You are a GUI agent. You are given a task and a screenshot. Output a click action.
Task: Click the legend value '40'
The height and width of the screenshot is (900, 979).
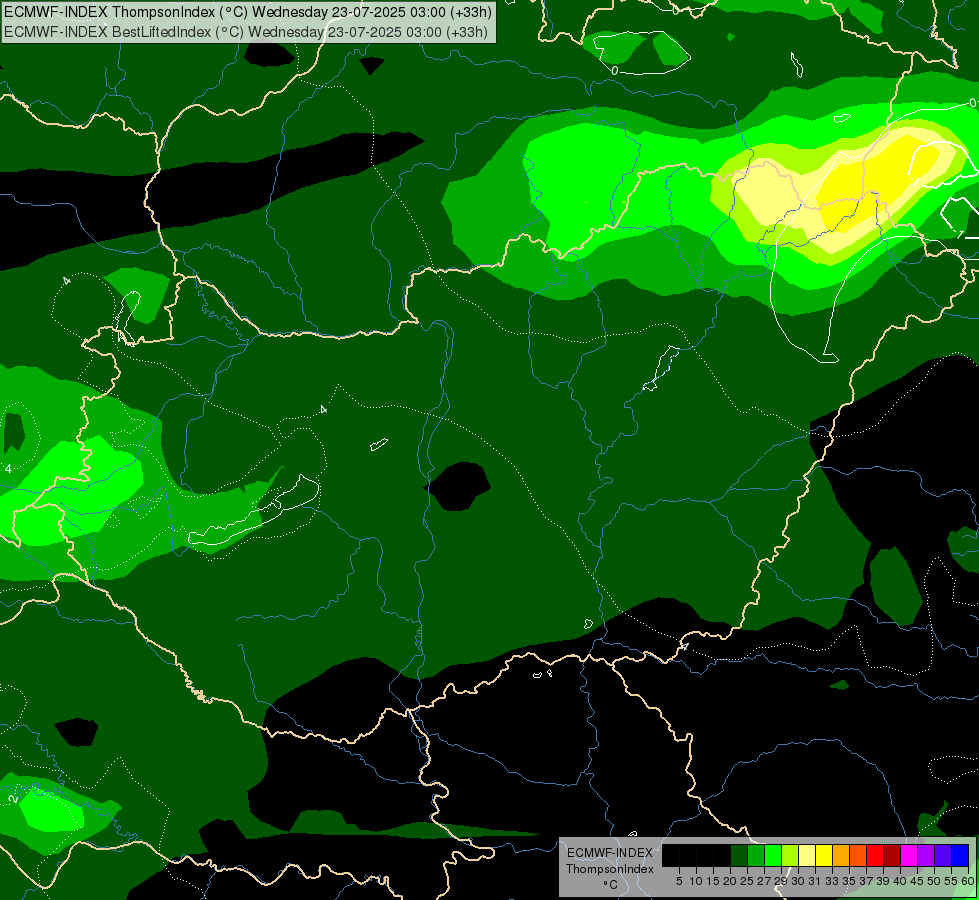[900, 881]
